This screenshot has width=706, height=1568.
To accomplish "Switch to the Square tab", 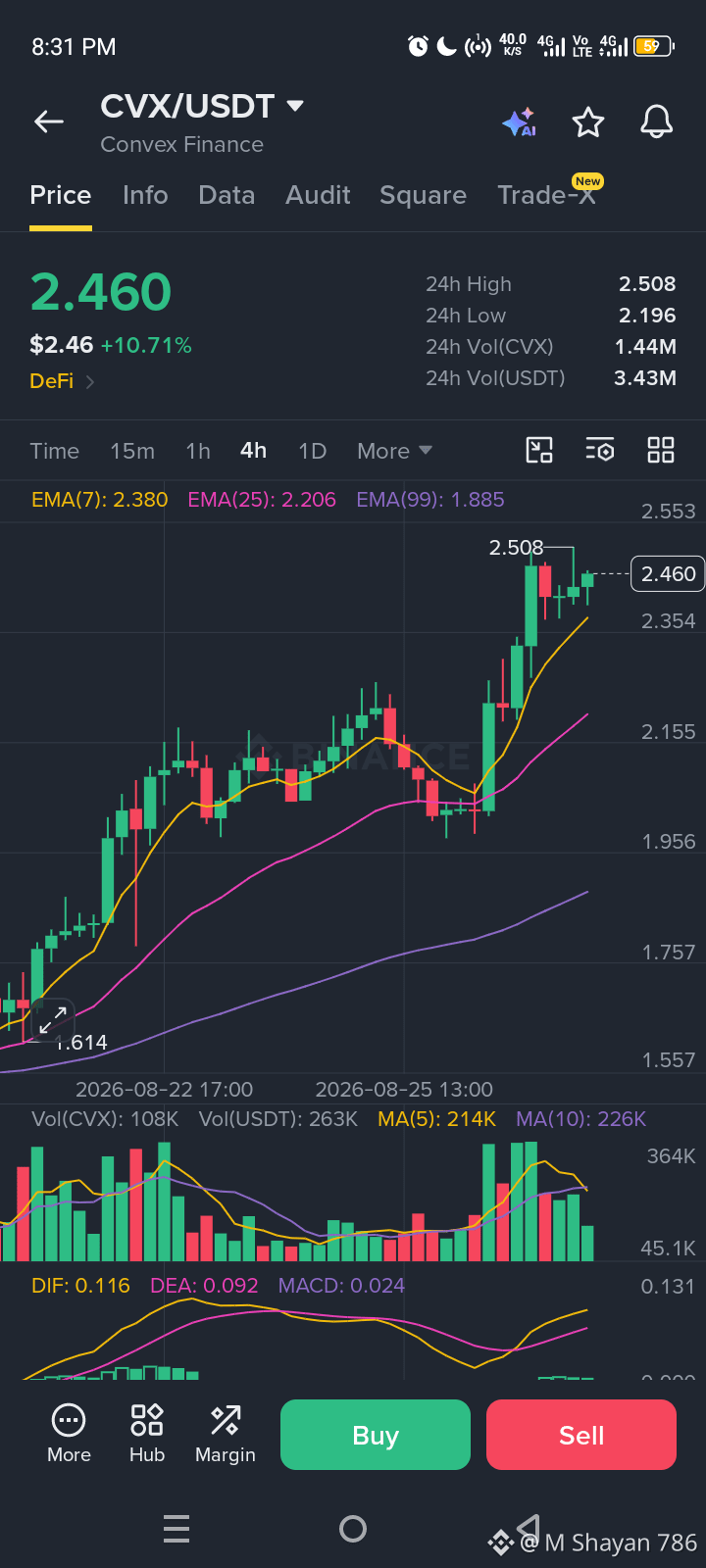I will (x=423, y=195).
